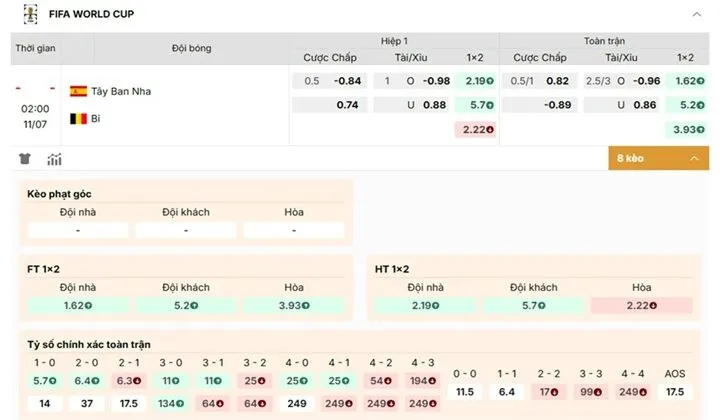The image size is (720, 420).
Task: Click 2.19 odds in top table Hiệp 1 column
Action: pos(476,81)
